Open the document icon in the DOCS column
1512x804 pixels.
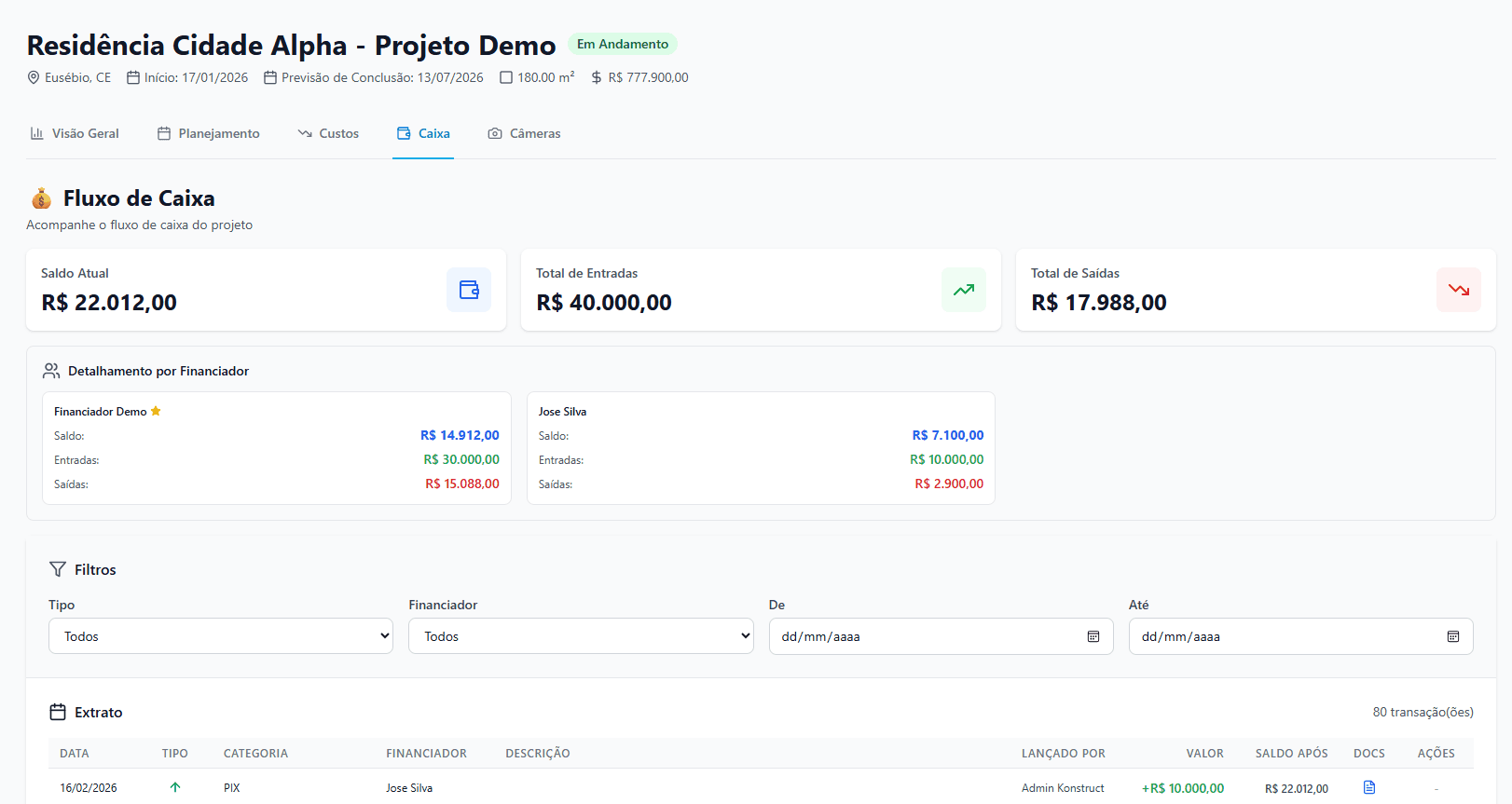[1368, 787]
